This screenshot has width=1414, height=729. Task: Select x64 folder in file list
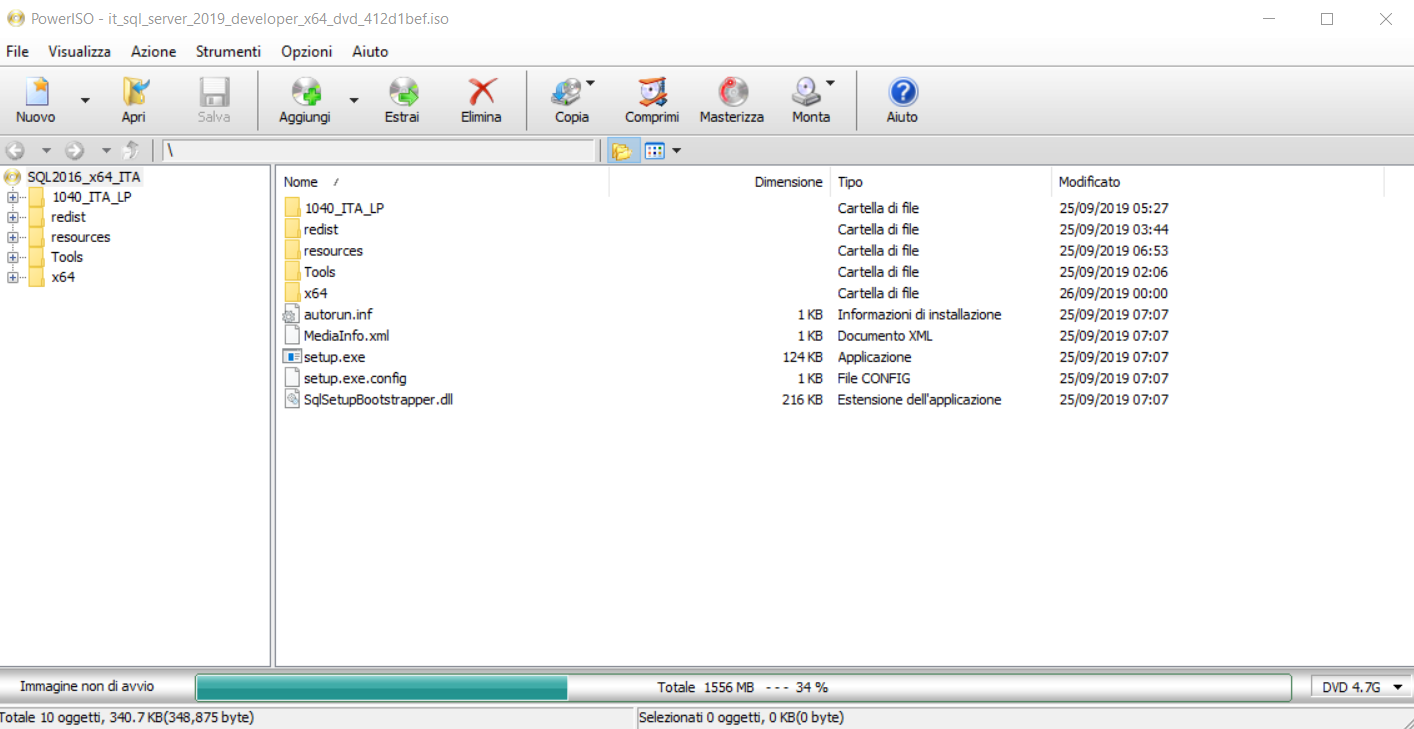point(315,293)
